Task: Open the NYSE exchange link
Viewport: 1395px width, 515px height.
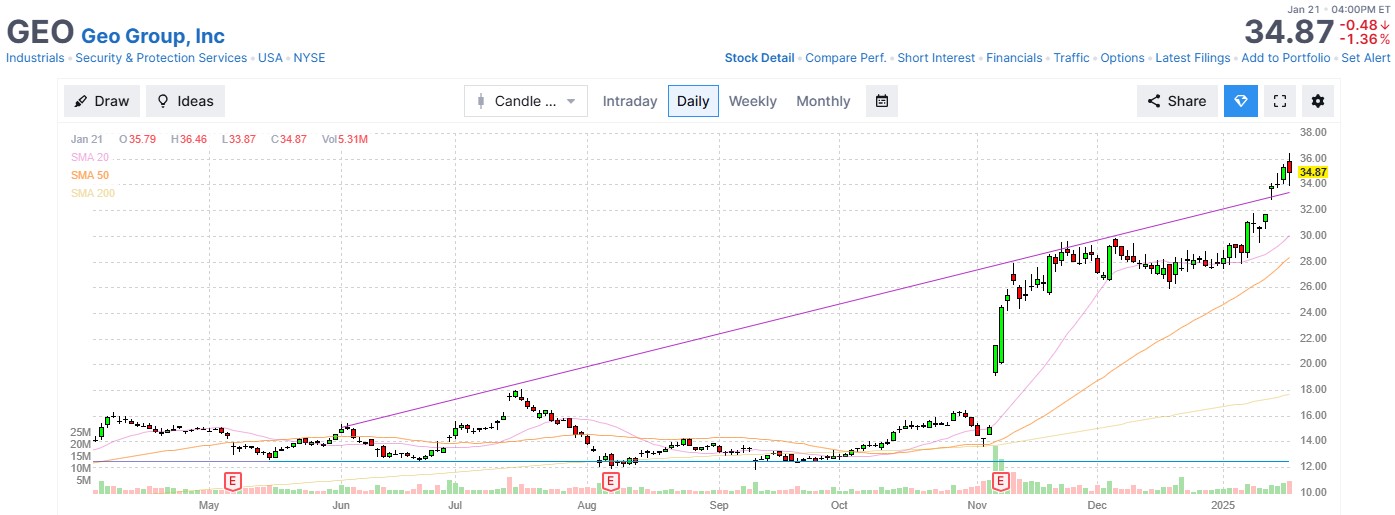Action: tap(309, 58)
